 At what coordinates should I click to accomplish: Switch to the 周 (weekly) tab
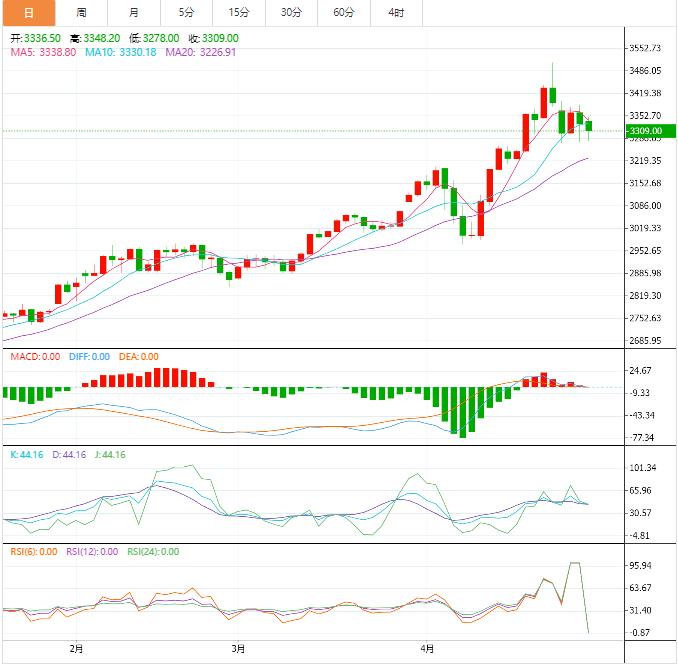pyautogui.click(x=81, y=13)
